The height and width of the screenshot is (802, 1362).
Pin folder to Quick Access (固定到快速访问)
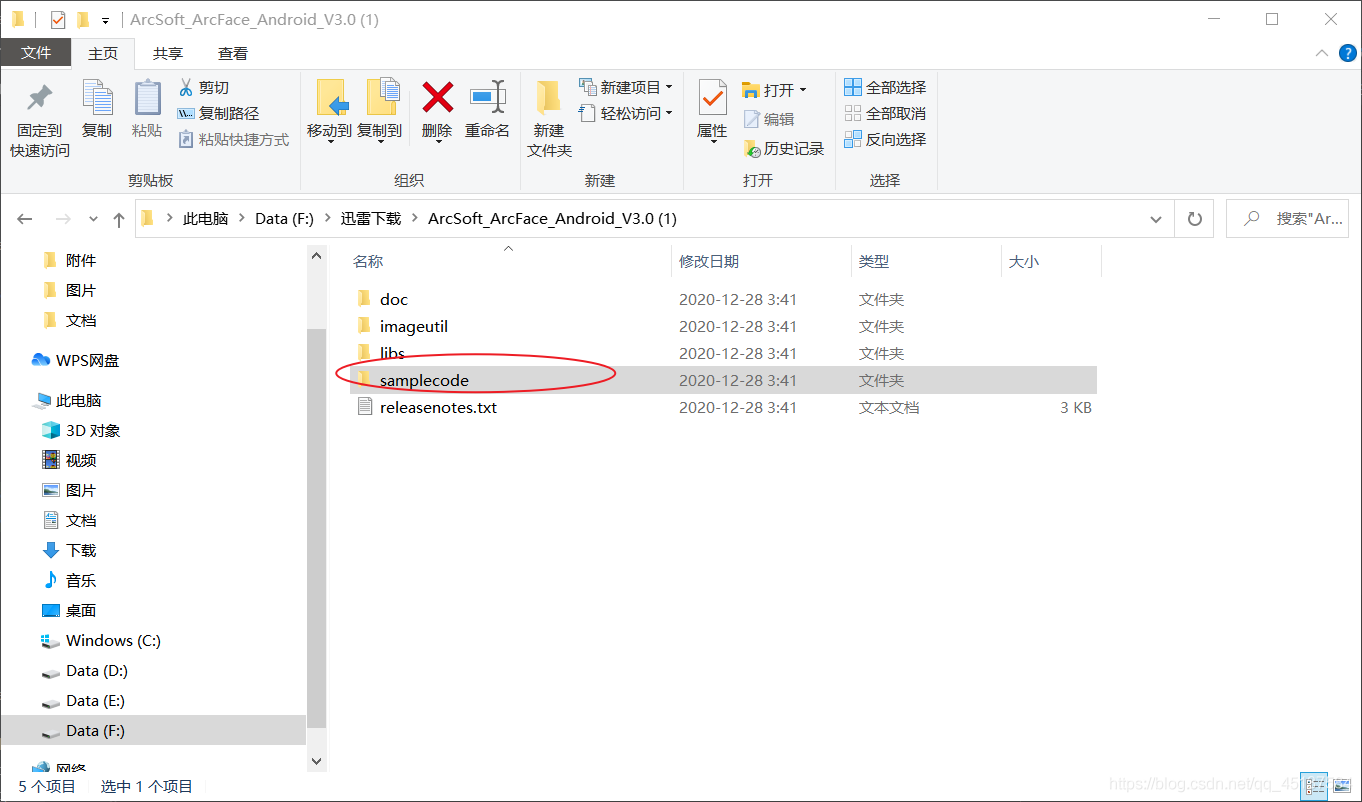coord(40,120)
